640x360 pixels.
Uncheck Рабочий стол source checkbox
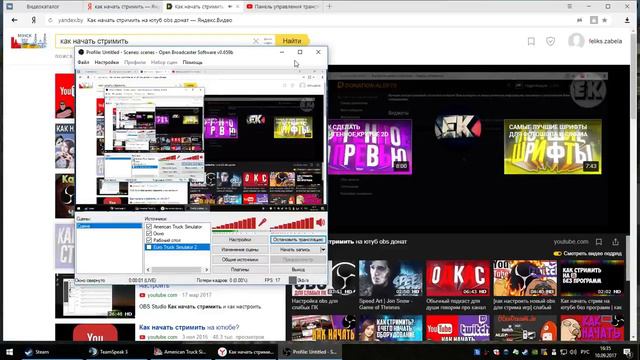click(x=149, y=240)
